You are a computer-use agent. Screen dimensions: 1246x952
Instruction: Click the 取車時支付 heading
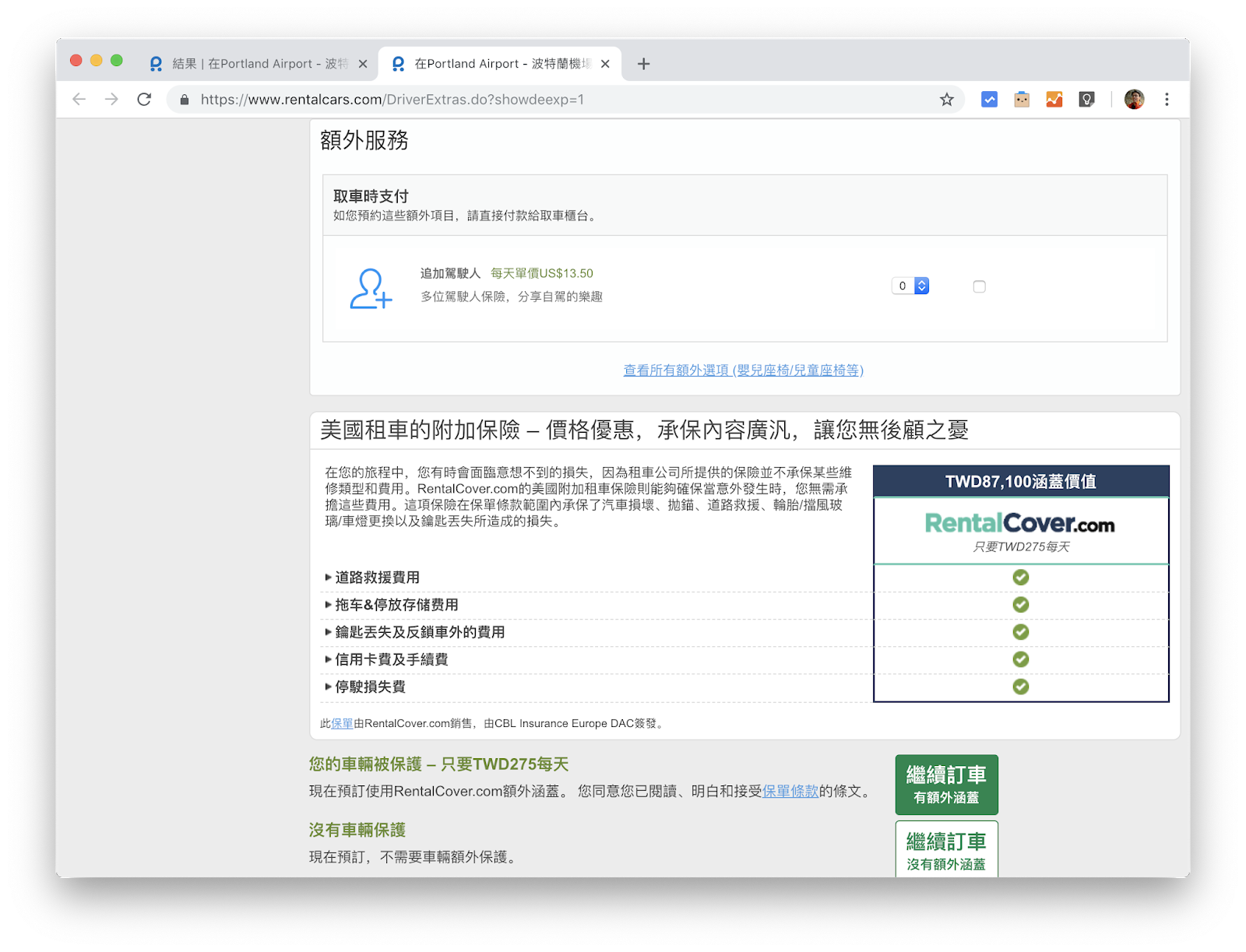(371, 196)
